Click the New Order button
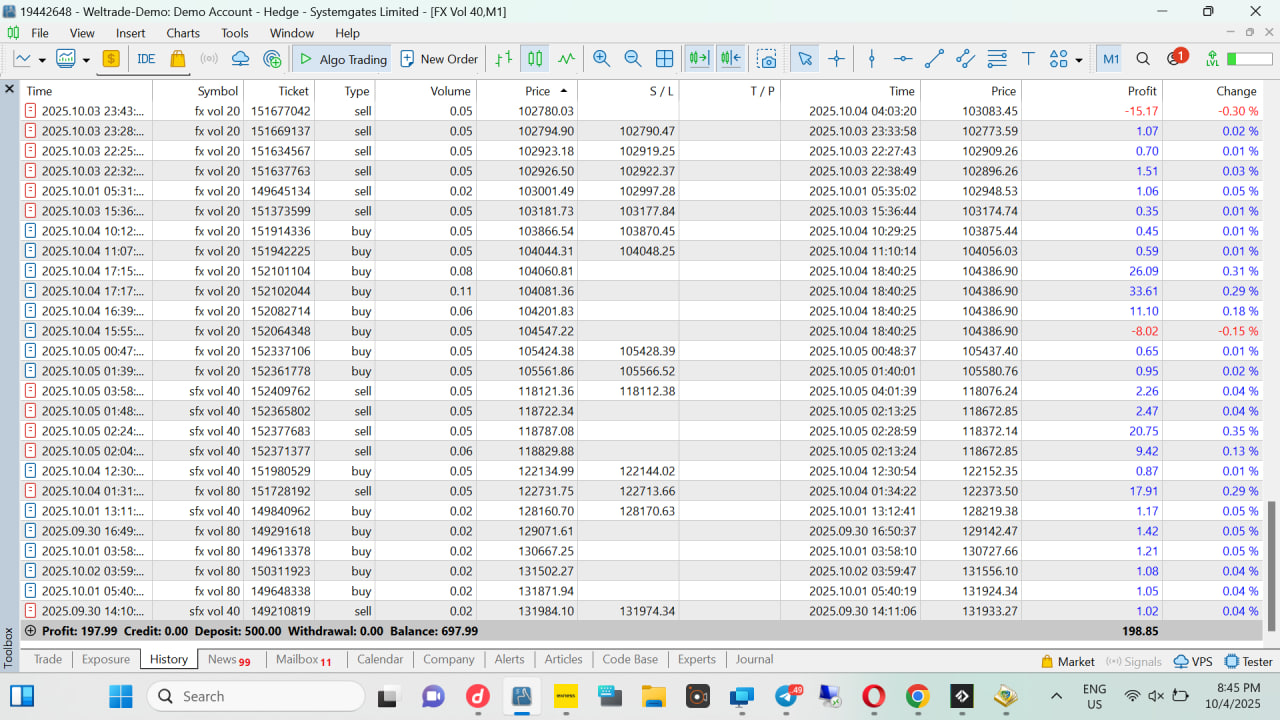The image size is (1280, 720). (x=439, y=59)
